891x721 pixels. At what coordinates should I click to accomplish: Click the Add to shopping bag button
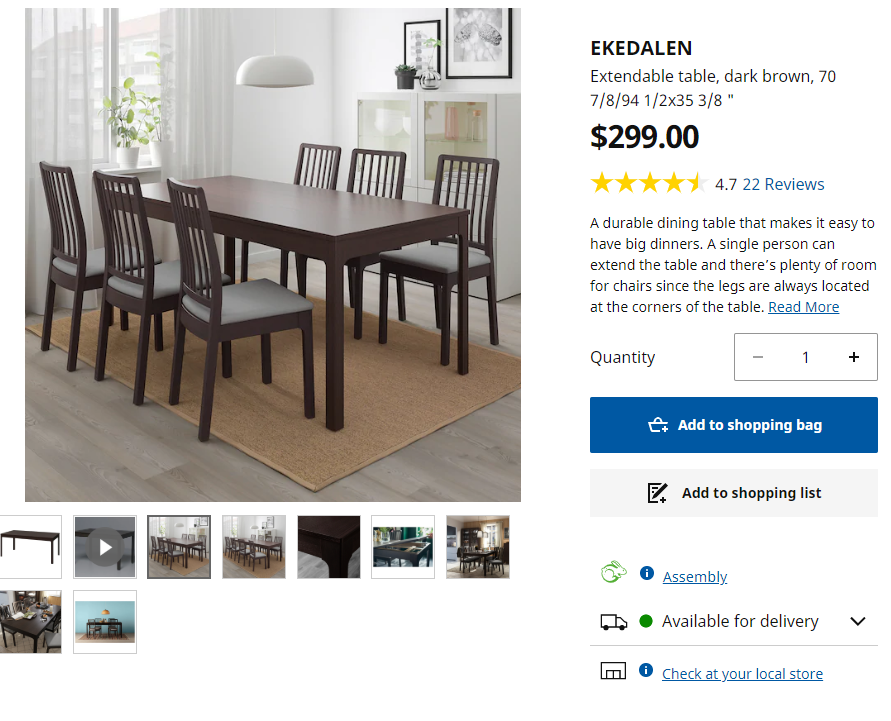pyautogui.click(x=734, y=425)
